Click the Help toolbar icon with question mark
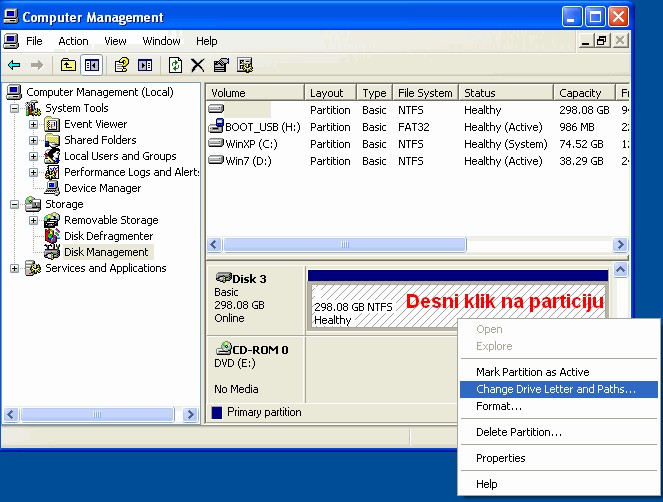This screenshot has height=502, width=663. pos(121,65)
